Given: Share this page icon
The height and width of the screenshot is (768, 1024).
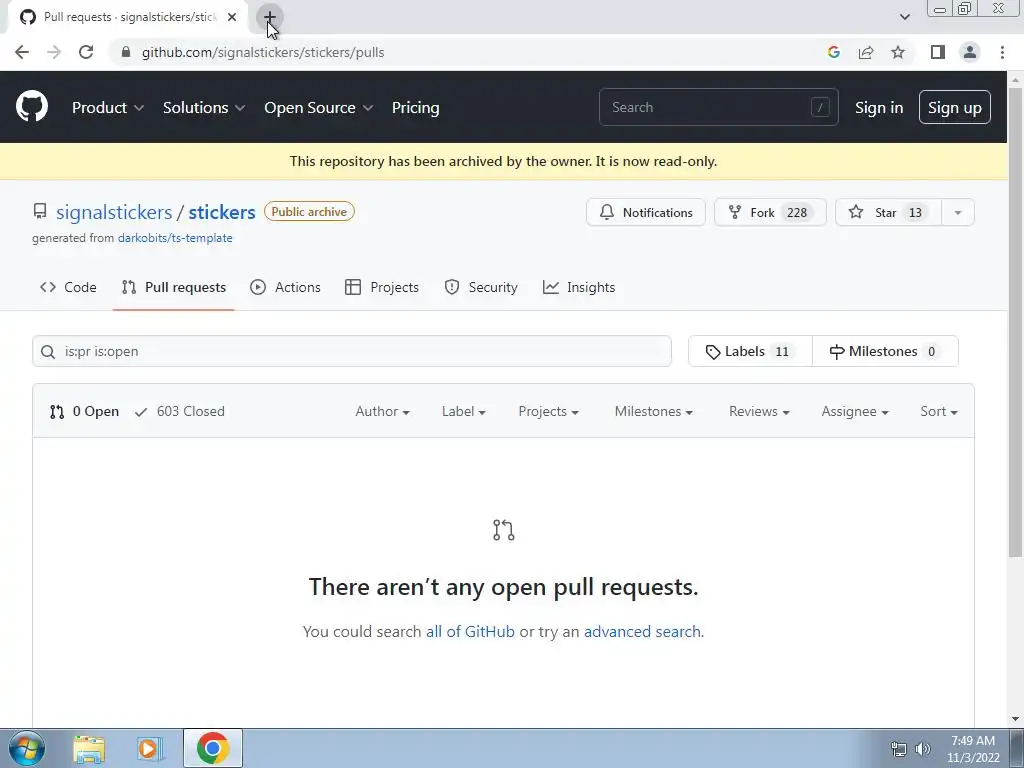Looking at the screenshot, I should (866, 52).
